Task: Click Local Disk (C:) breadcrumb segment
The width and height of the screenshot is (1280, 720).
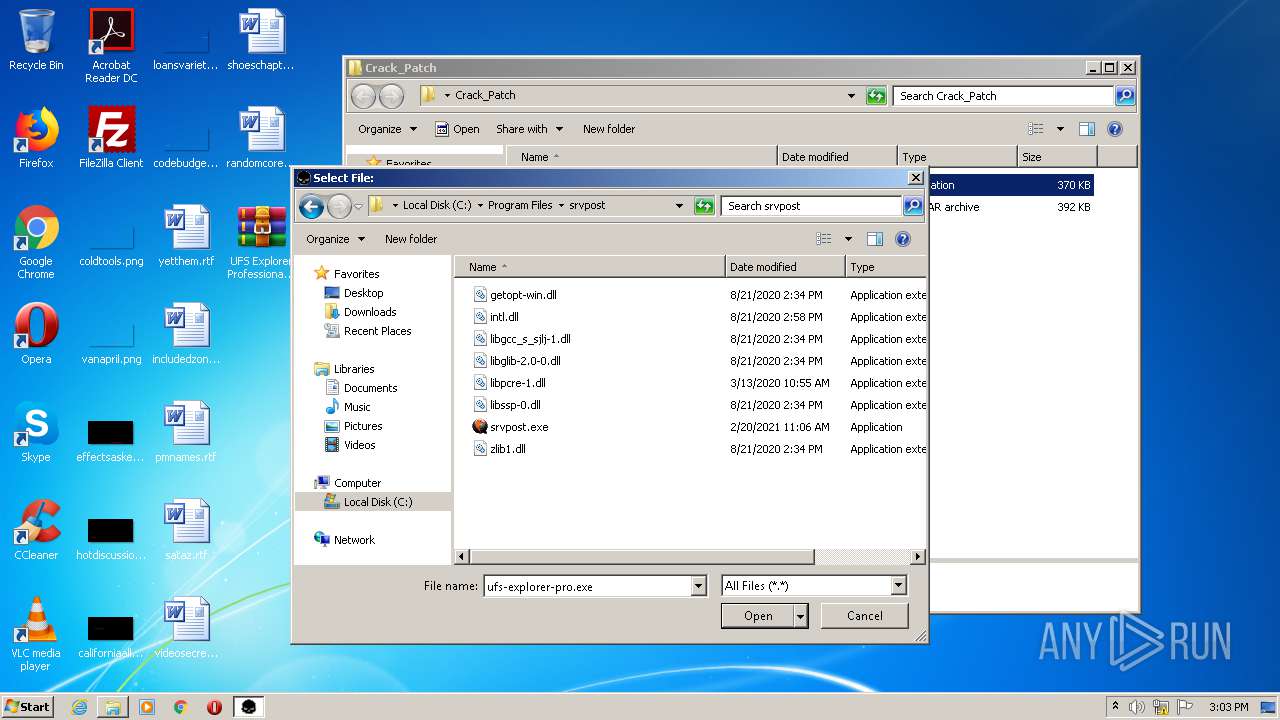Action: pyautogui.click(x=437, y=205)
